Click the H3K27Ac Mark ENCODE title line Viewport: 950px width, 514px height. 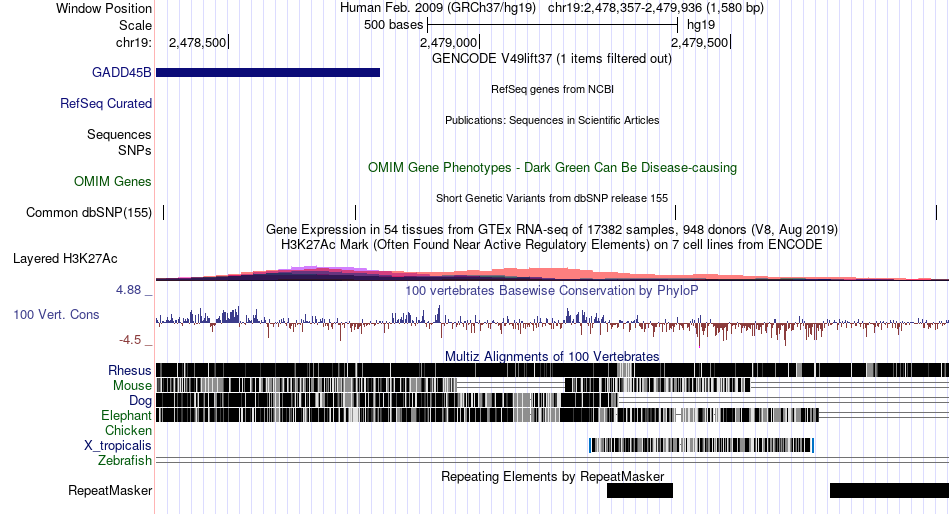552,245
